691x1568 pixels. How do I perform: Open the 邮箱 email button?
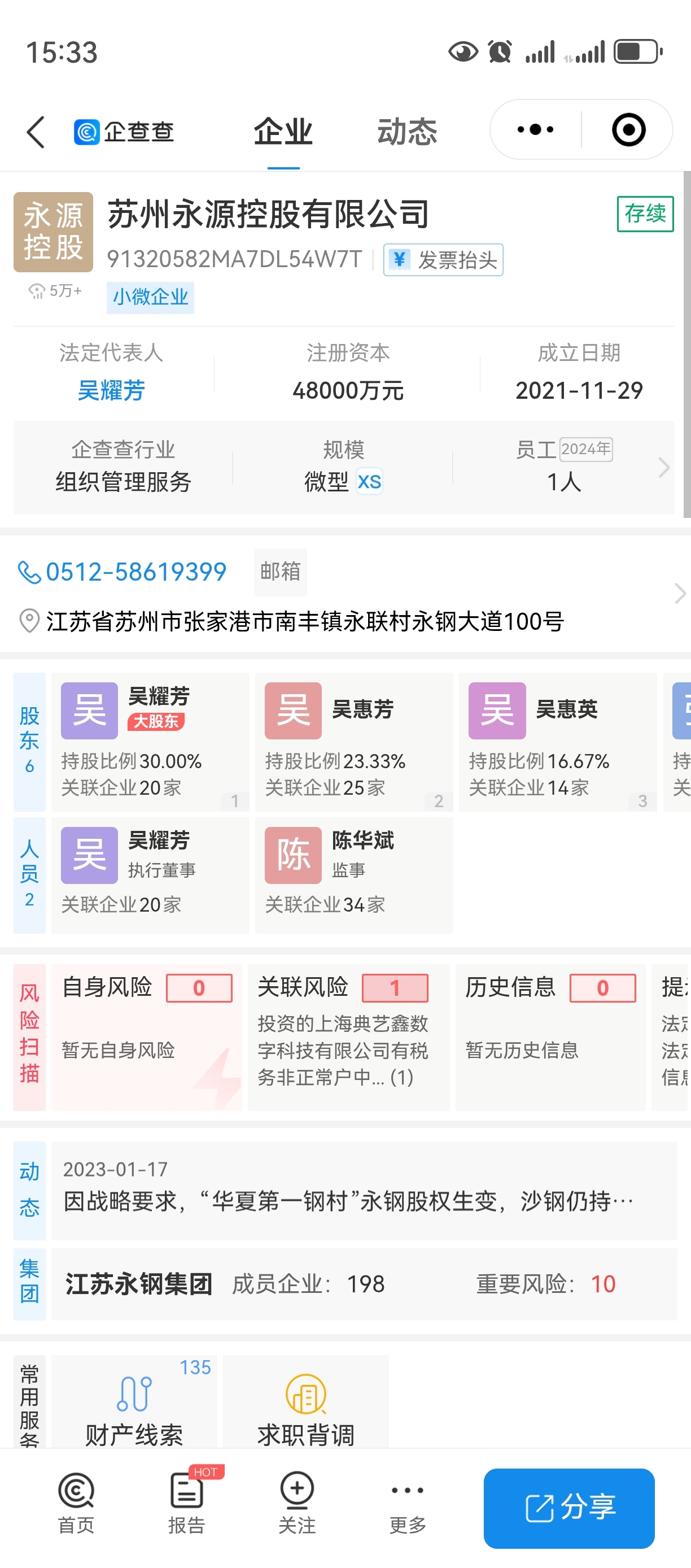281,572
